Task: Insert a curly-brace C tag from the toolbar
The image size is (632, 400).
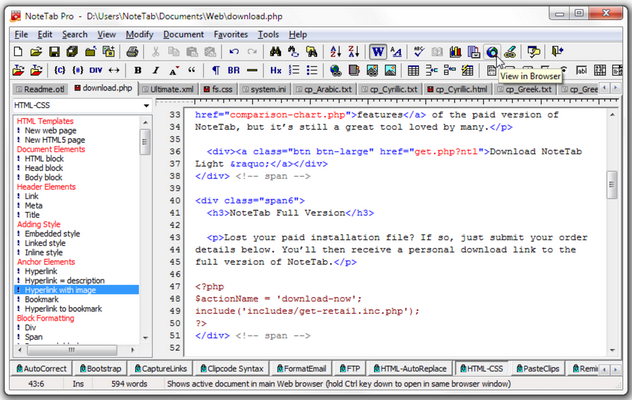Action: [60, 70]
